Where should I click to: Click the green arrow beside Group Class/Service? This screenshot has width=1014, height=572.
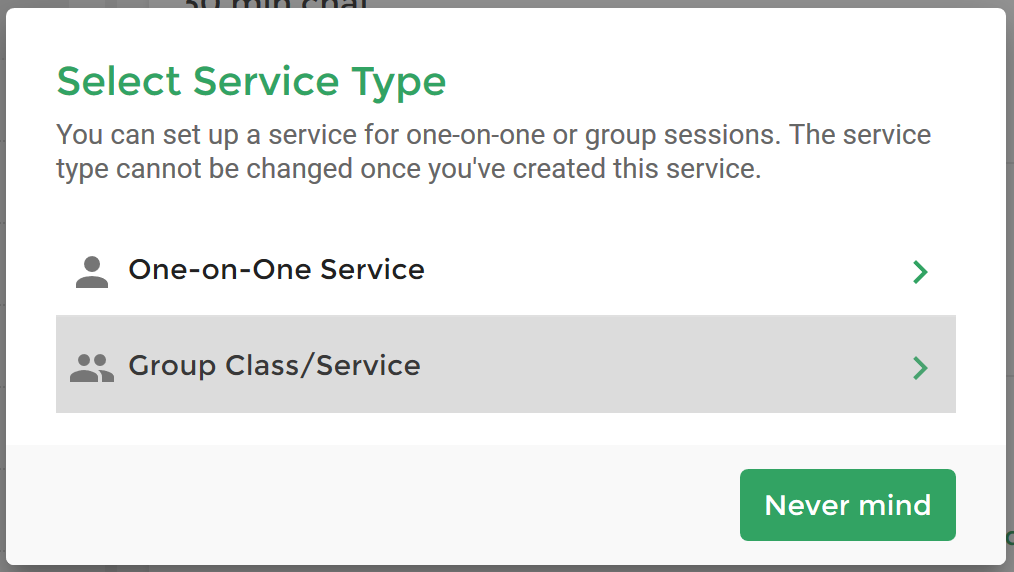point(920,368)
